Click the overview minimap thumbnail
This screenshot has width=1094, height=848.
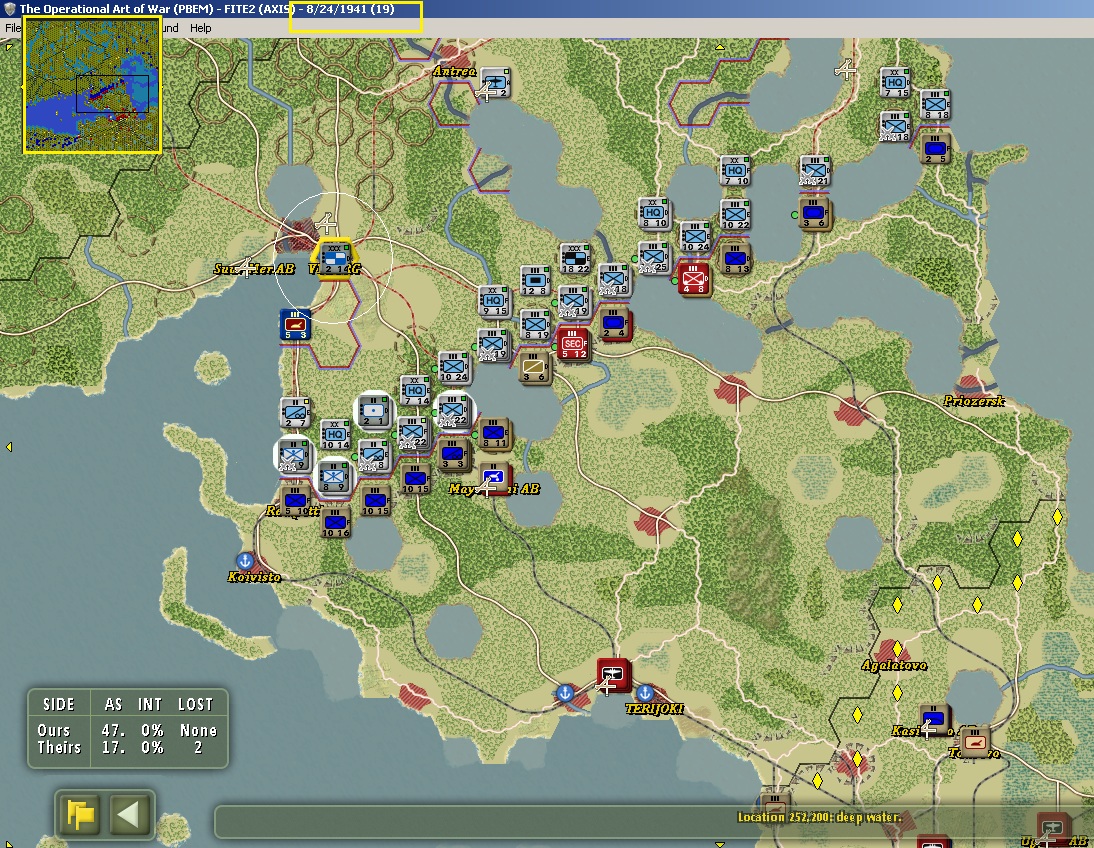(92, 85)
